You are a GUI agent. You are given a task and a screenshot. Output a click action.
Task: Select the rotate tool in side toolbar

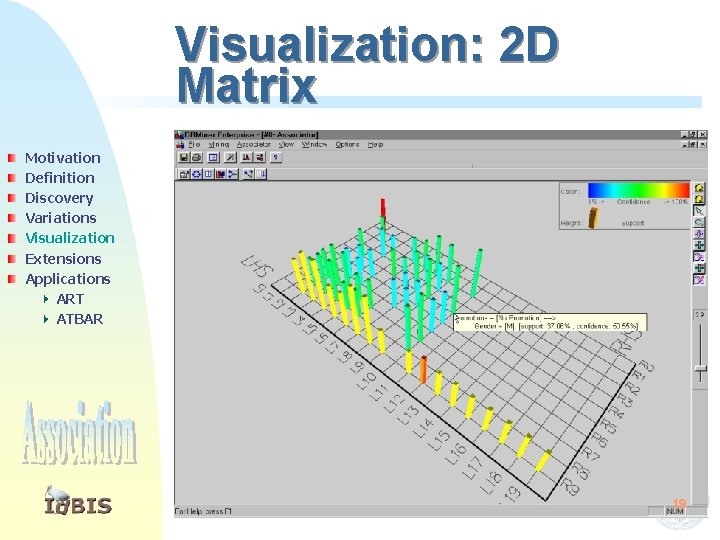coord(699,222)
